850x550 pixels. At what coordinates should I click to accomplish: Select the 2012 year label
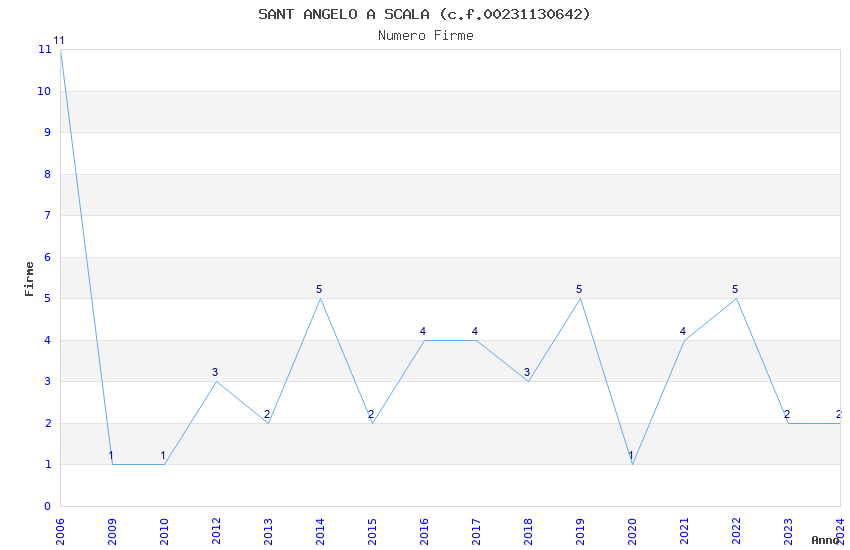point(216,532)
